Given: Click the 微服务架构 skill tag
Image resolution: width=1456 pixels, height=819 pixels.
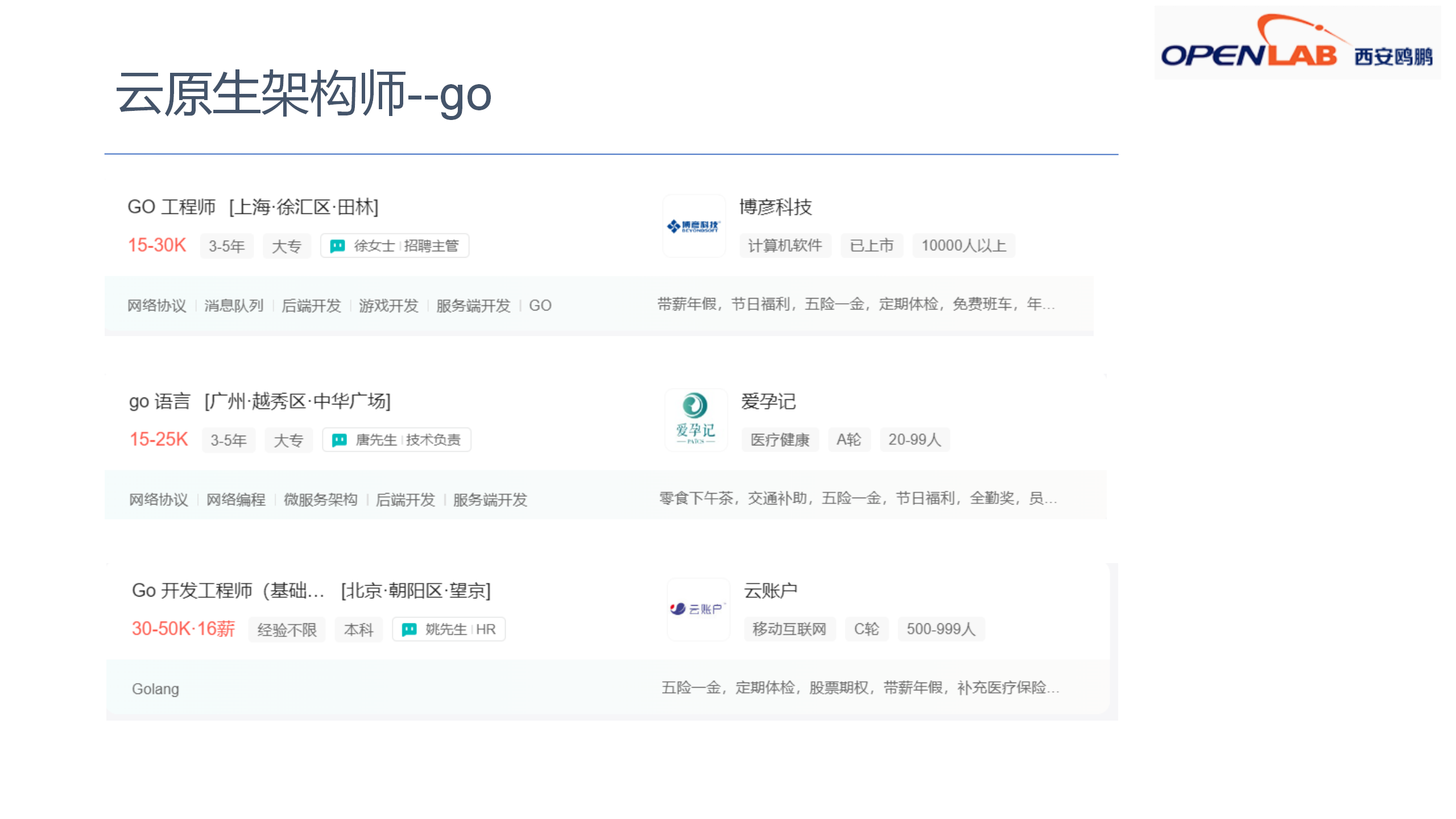Looking at the screenshot, I should [x=320, y=499].
